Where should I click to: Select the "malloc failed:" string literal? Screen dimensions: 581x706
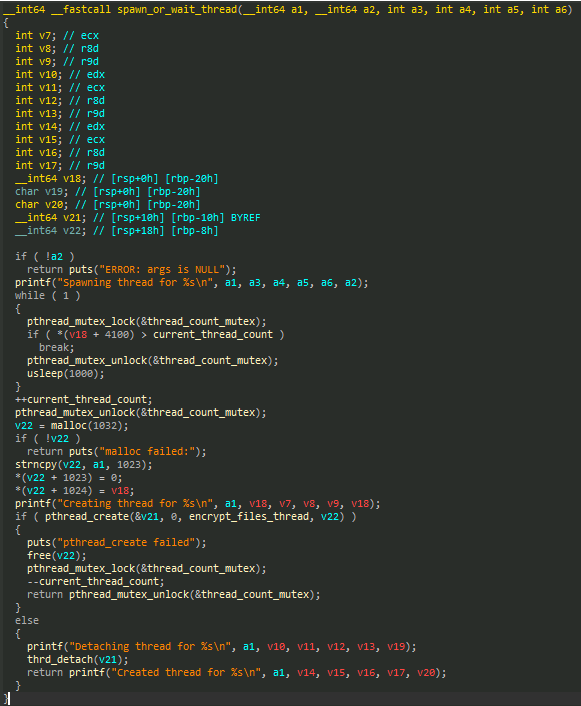click(146, 452)
